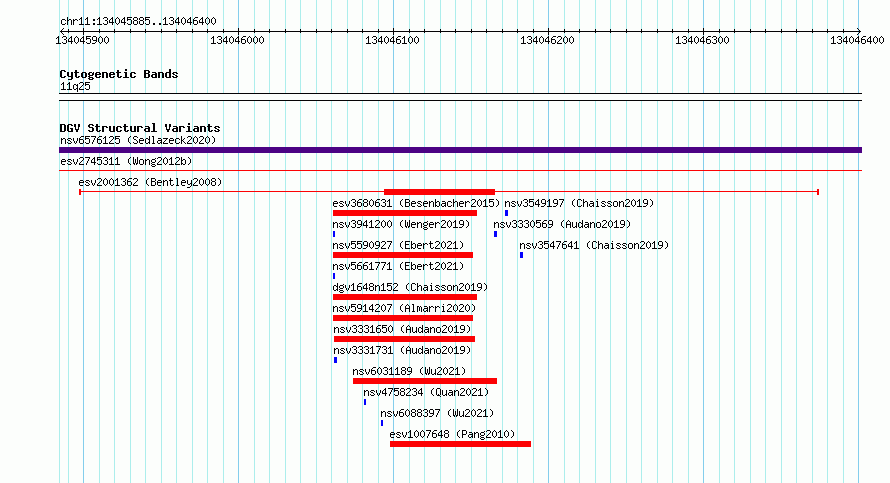Click the DGV Structural Variants track title

pyautogui.click(x=140, y=128)
